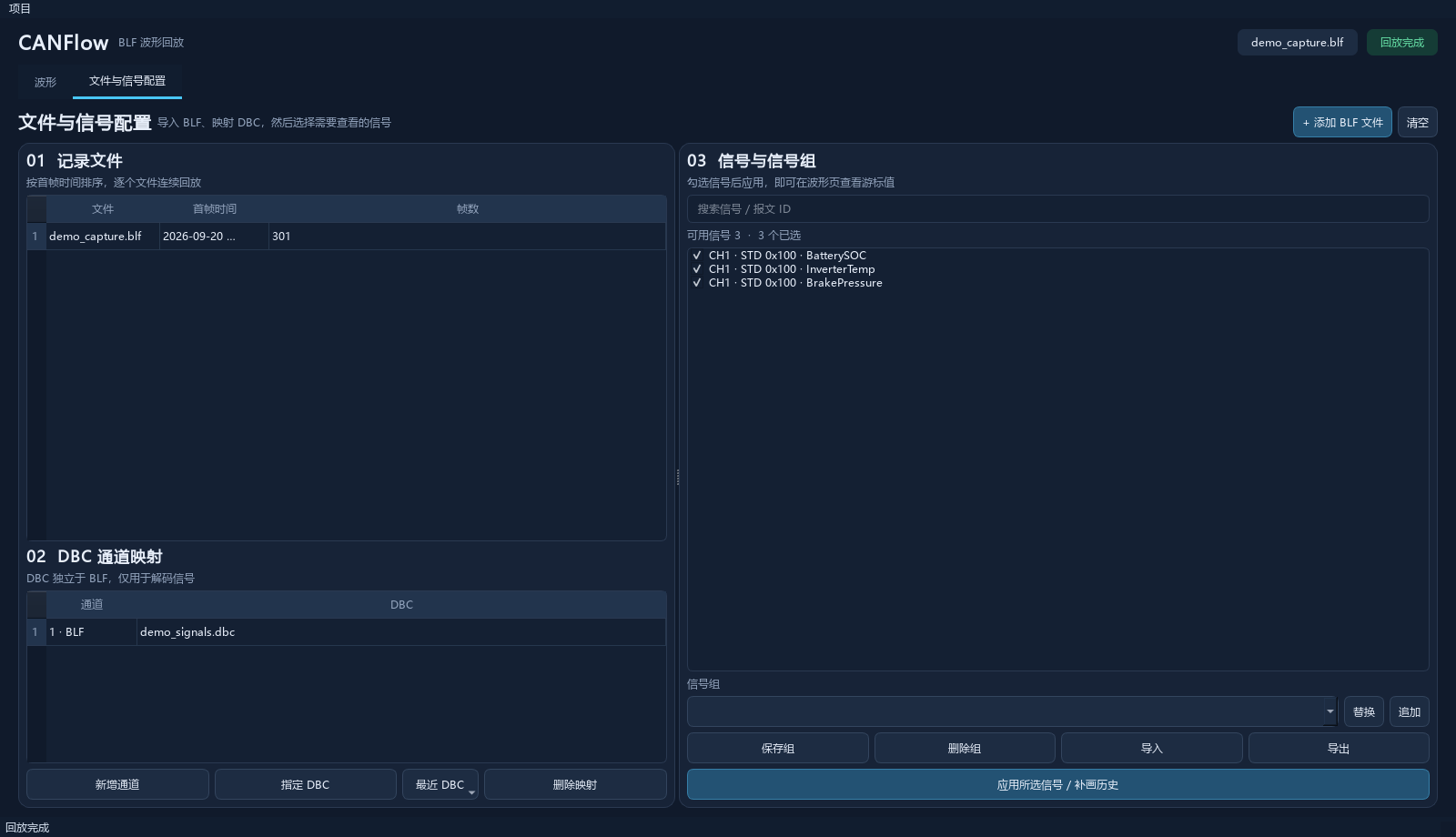The width and height of the screenshot is (1456, 837).
Task: Click the 清空 button
Action: 1417,122
